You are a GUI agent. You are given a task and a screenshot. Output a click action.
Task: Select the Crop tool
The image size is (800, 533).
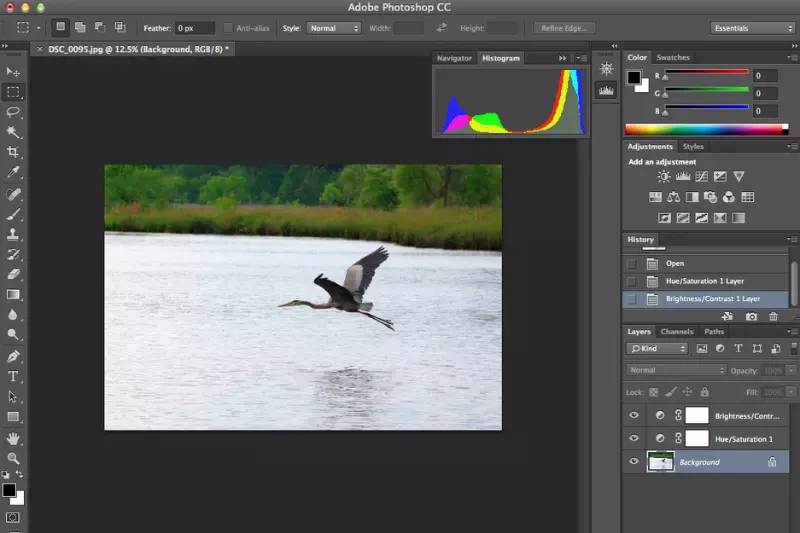point(13,152)
